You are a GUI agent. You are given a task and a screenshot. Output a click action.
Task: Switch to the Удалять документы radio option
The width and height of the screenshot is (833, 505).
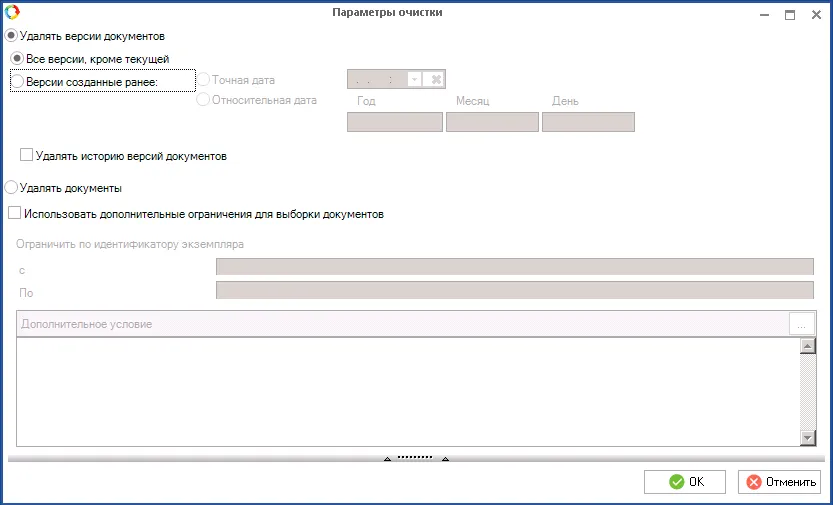[13, 187]
